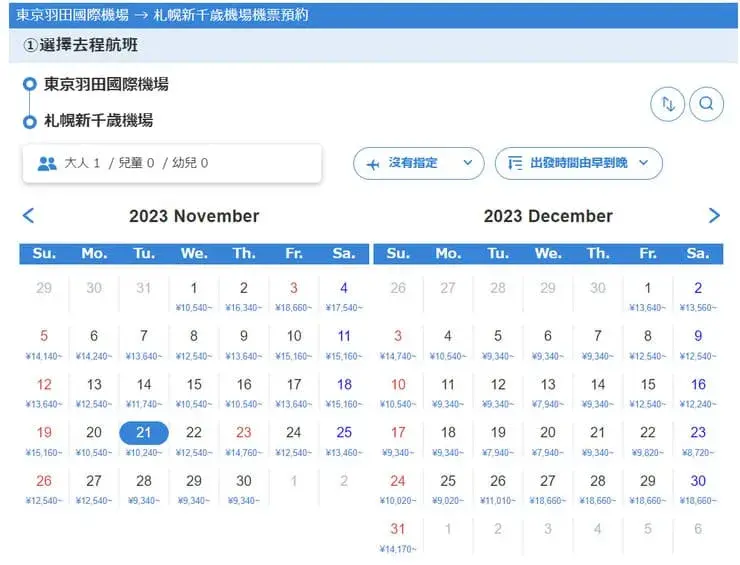Select departure airport 東京羽田國際機場

click(106, 84)
